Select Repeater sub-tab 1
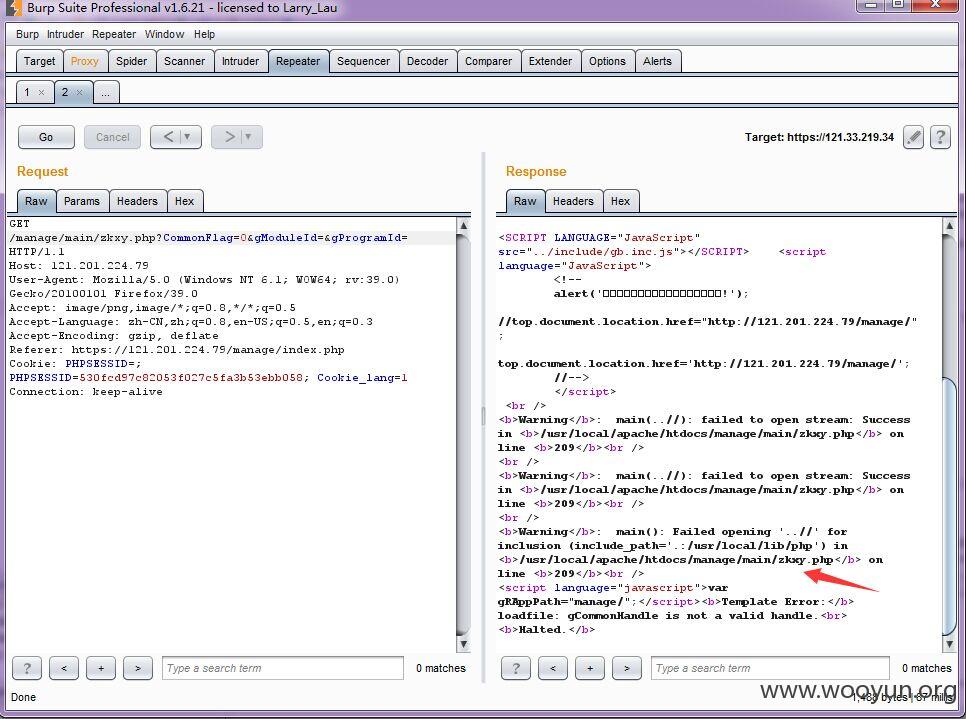 pyautogui.click(x=27, y=92)
